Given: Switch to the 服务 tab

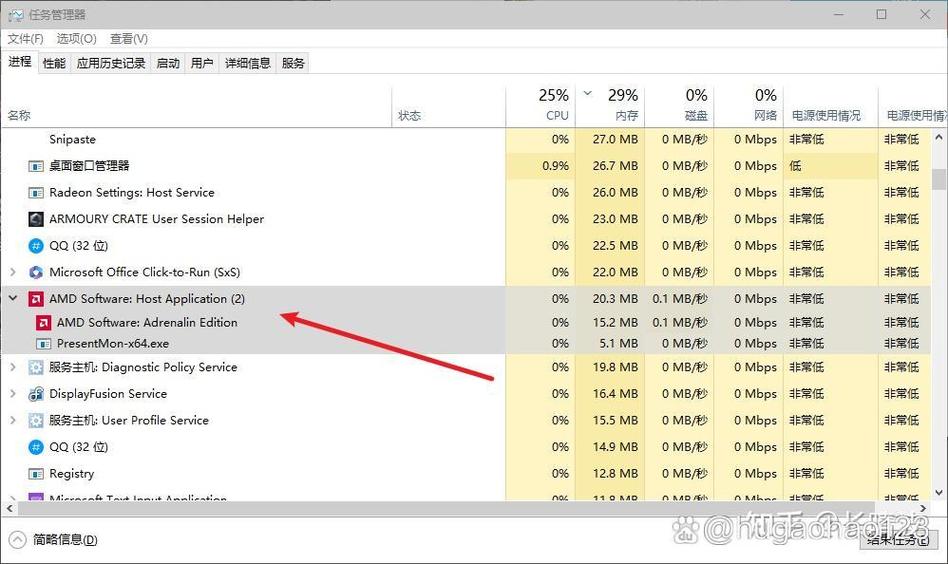Looking at the screenshot, I should [293, 63].
